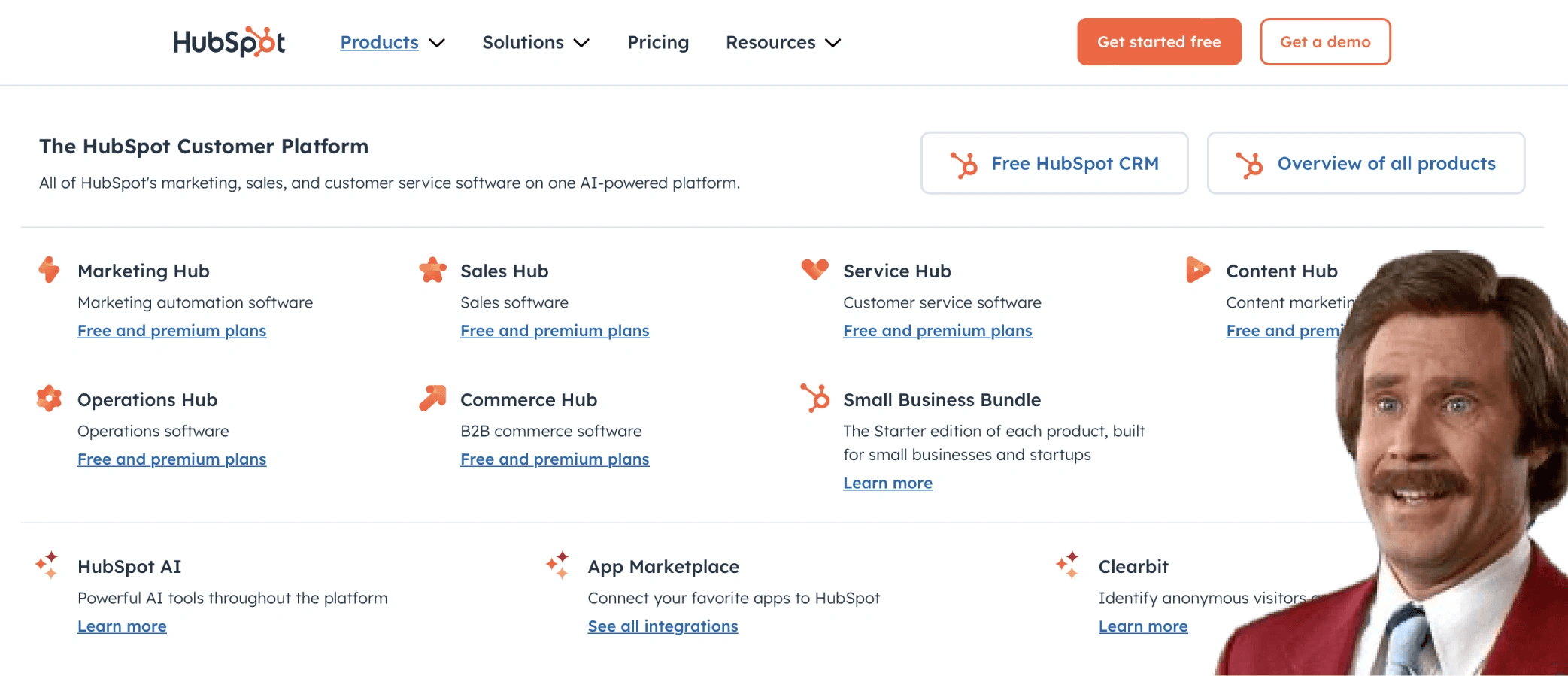Click the App Marketplace sparkle icon

point(557,565)
